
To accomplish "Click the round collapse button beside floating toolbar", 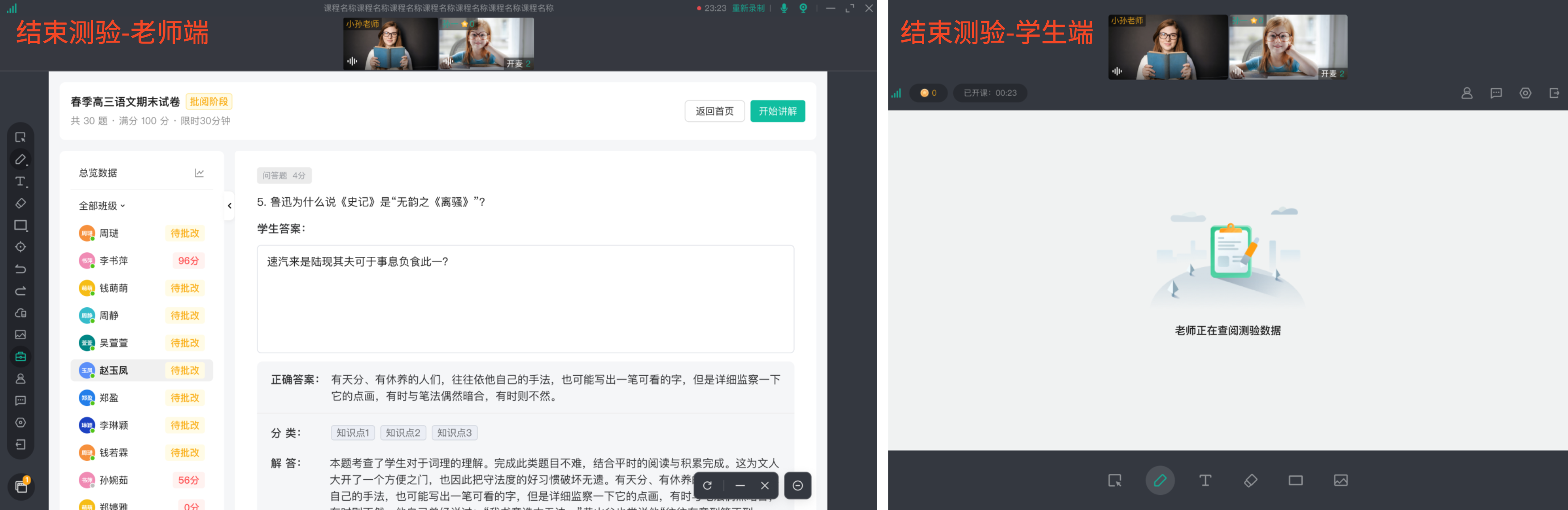I will (797, 486).
